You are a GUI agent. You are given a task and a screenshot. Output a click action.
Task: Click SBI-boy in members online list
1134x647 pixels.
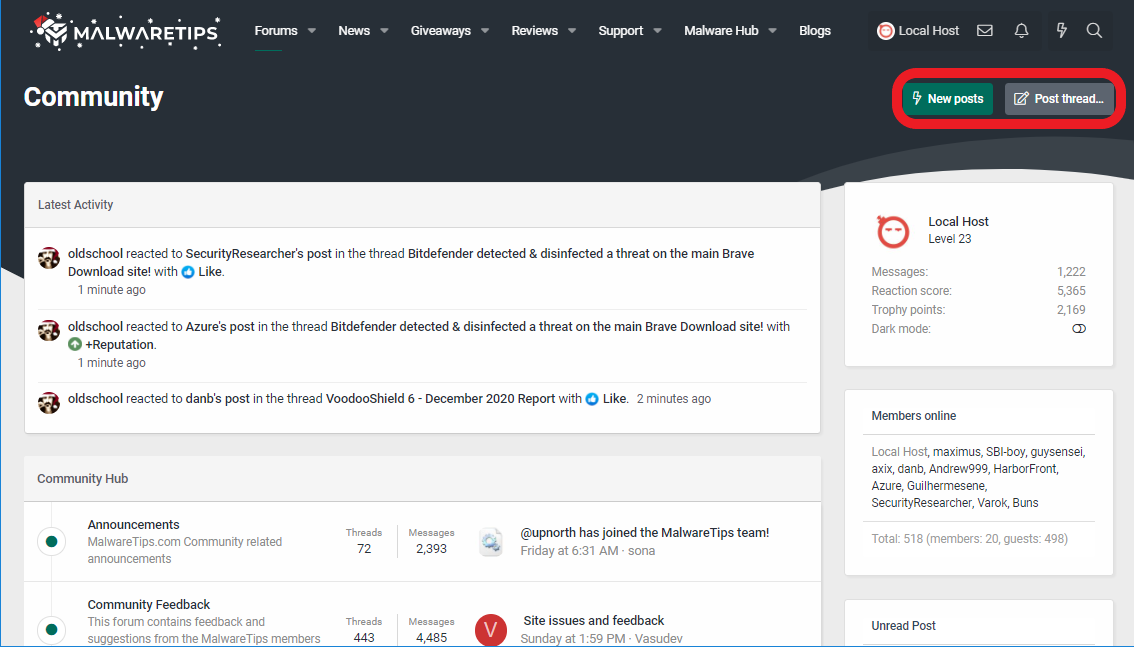pyautogui.click(x=1005, y=452)
